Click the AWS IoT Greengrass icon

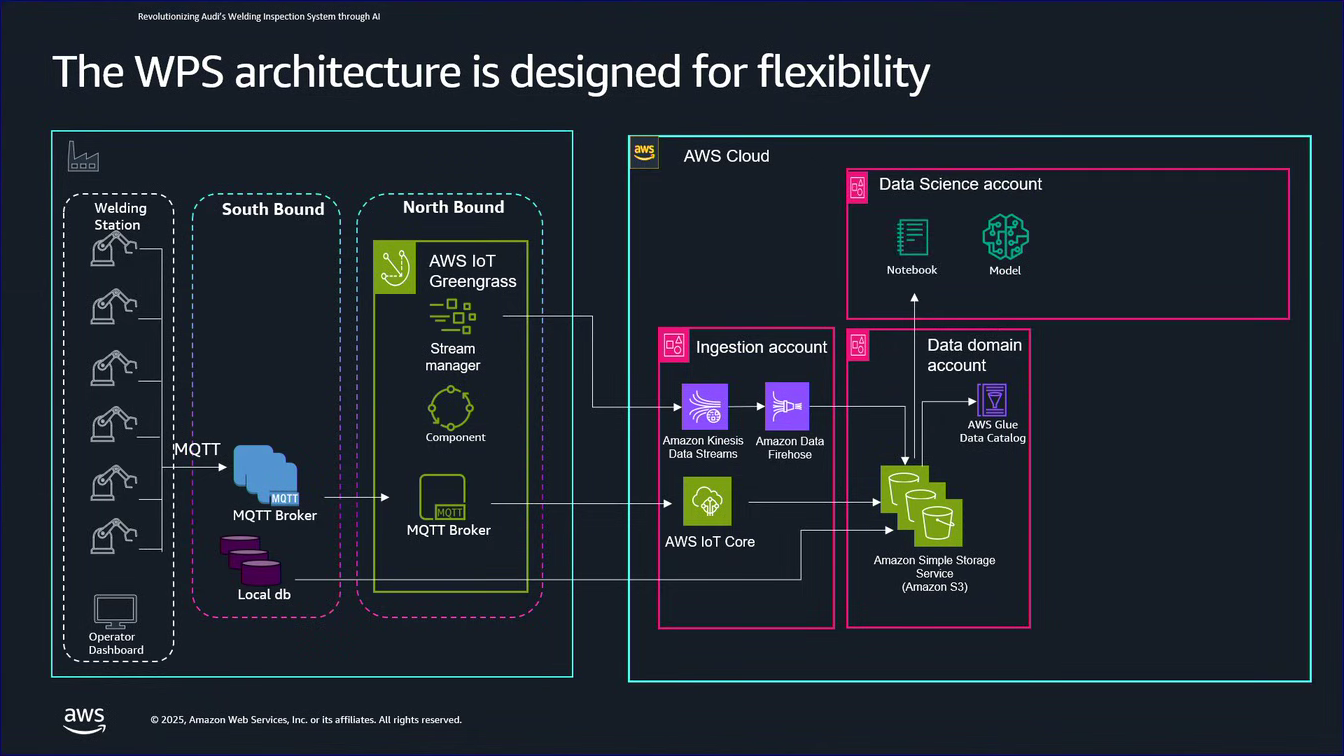coord(395,268)
